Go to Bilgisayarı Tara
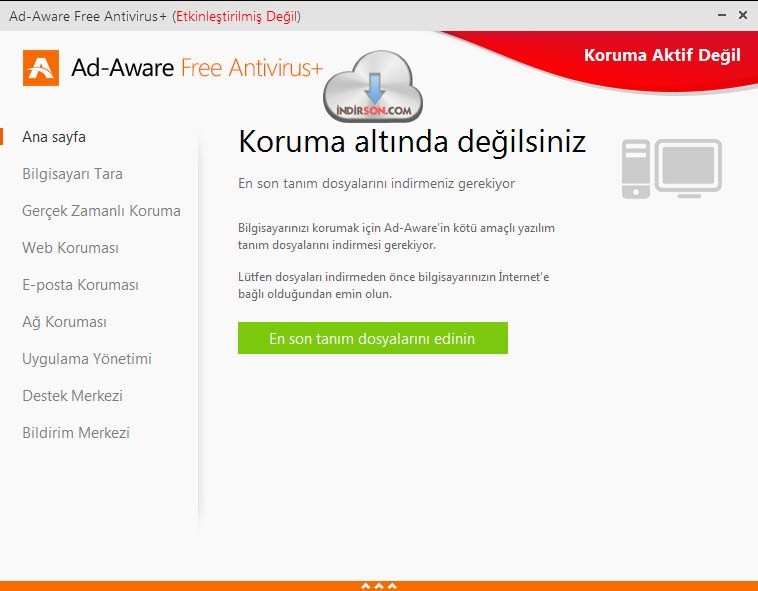Viewport: 758px width, 591px height. 73,174
